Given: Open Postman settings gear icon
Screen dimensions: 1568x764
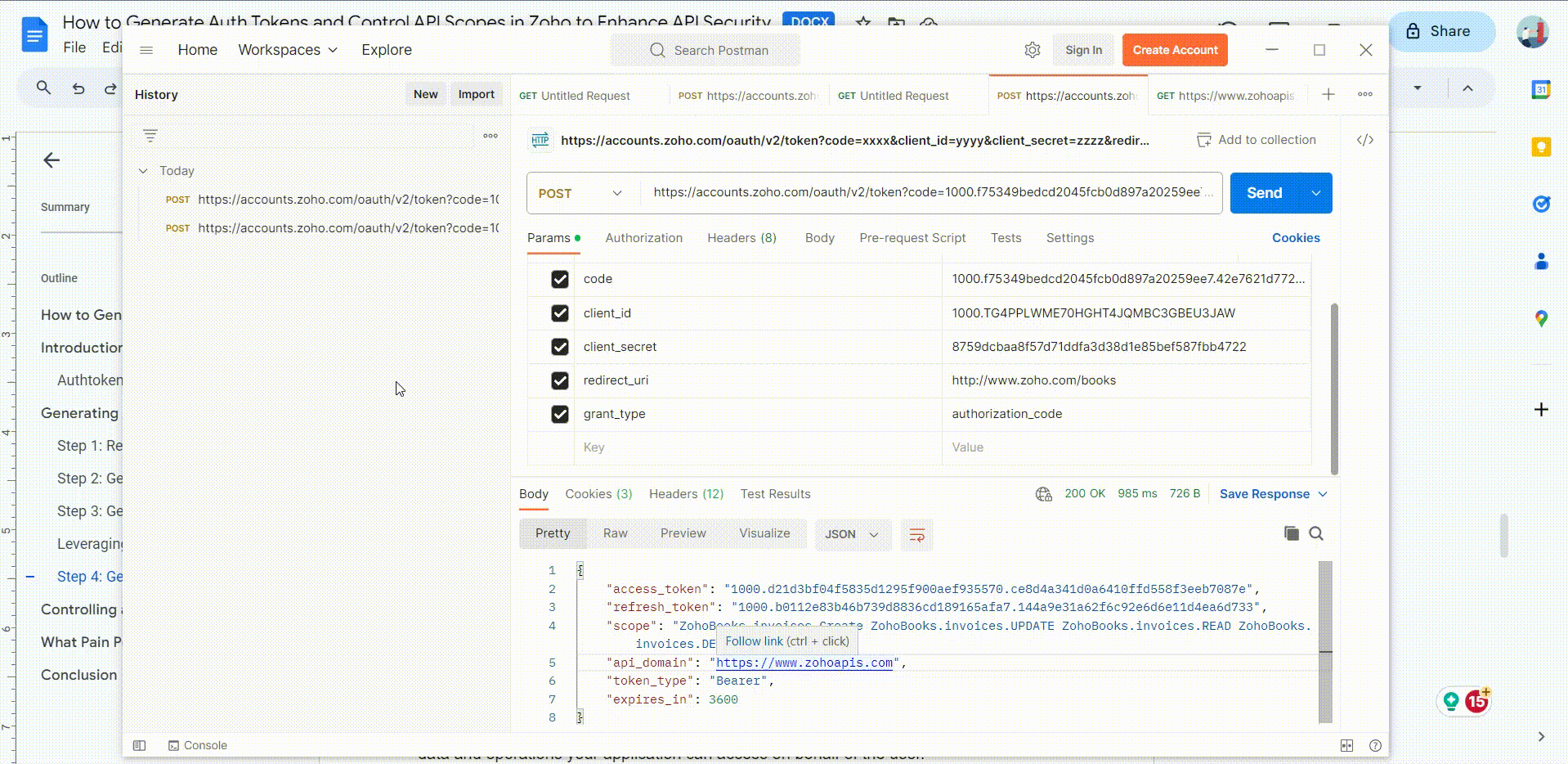Looking at the screenshot, I should [1032, 50].
